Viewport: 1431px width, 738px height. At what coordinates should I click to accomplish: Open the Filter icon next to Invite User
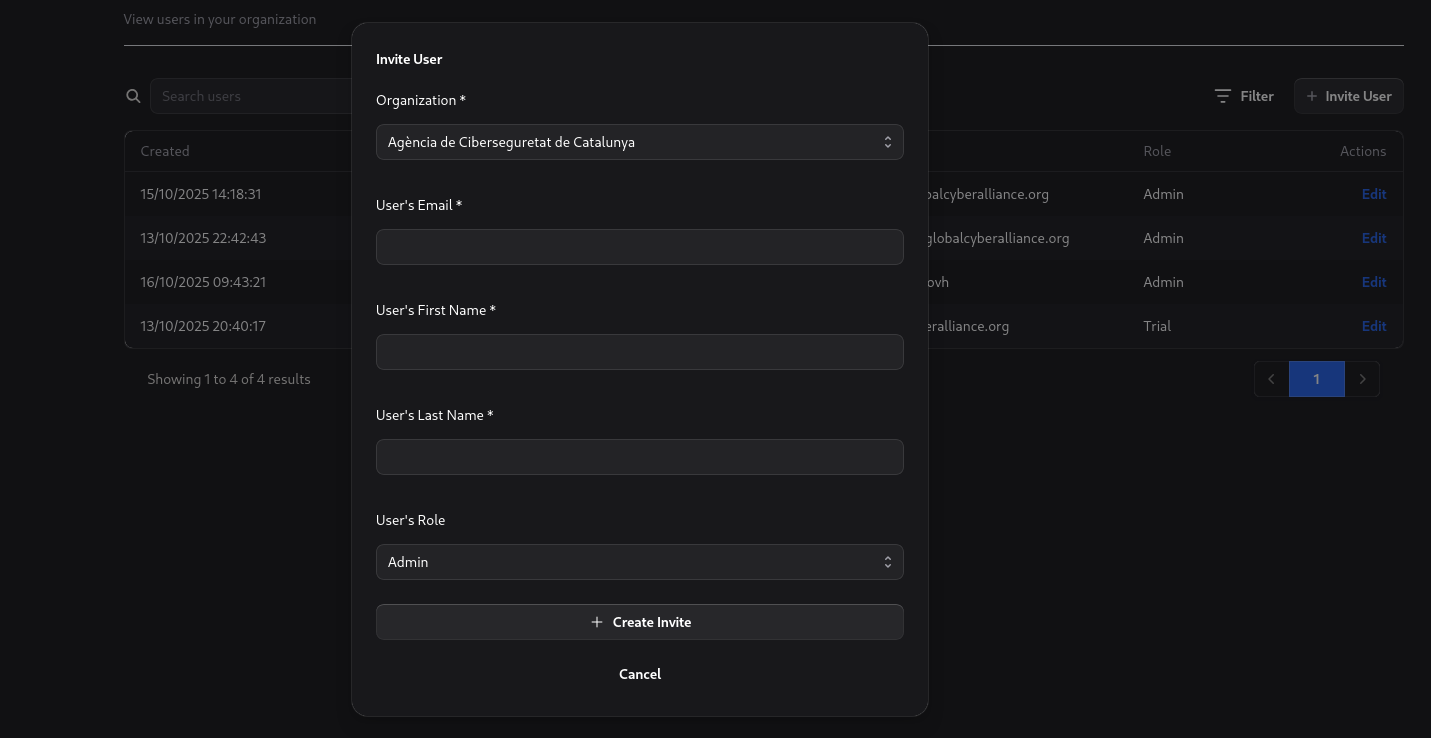click(1223, 95)
